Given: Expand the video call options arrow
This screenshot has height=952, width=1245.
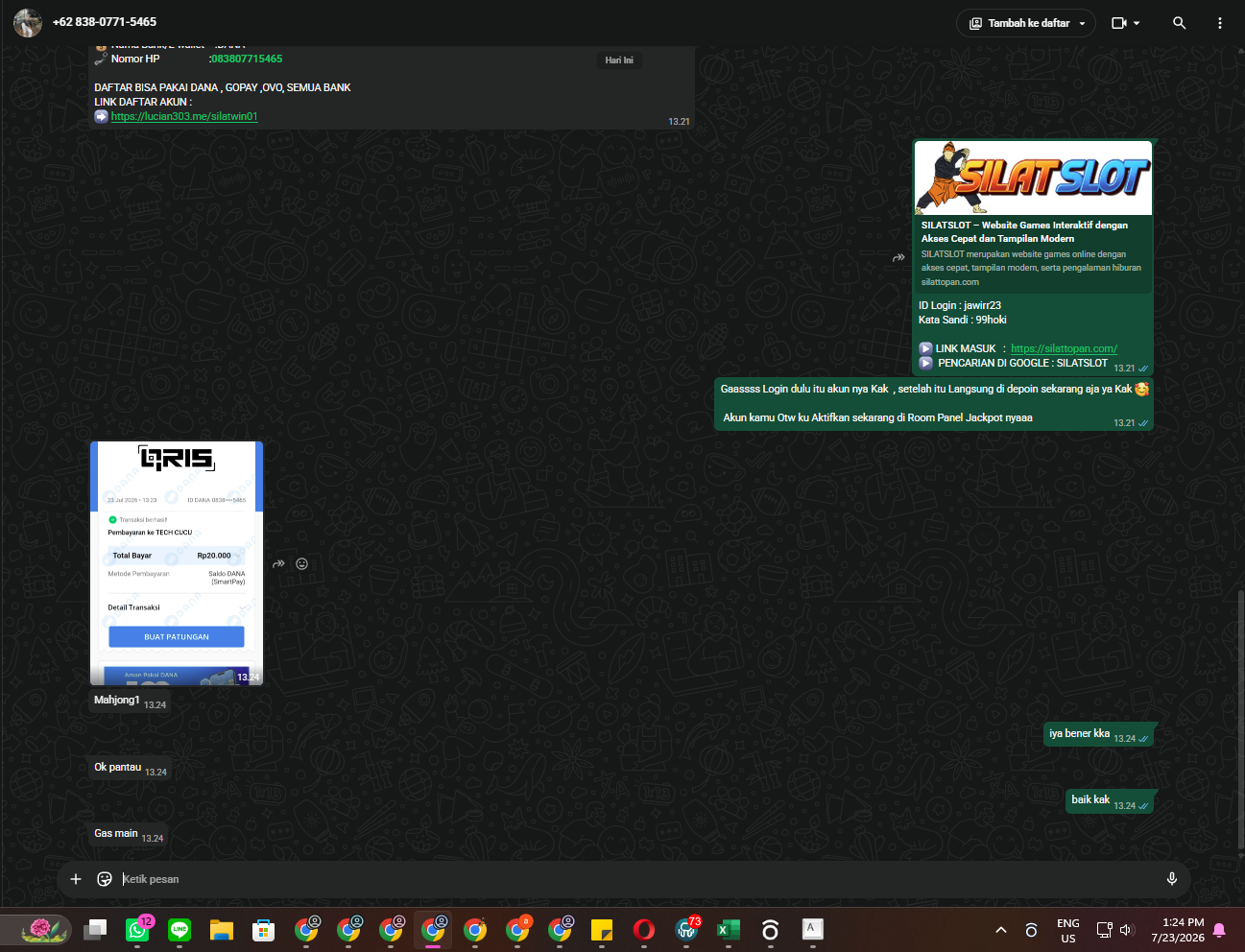Looking at the screenshot, I should [x=1137, y=23].
